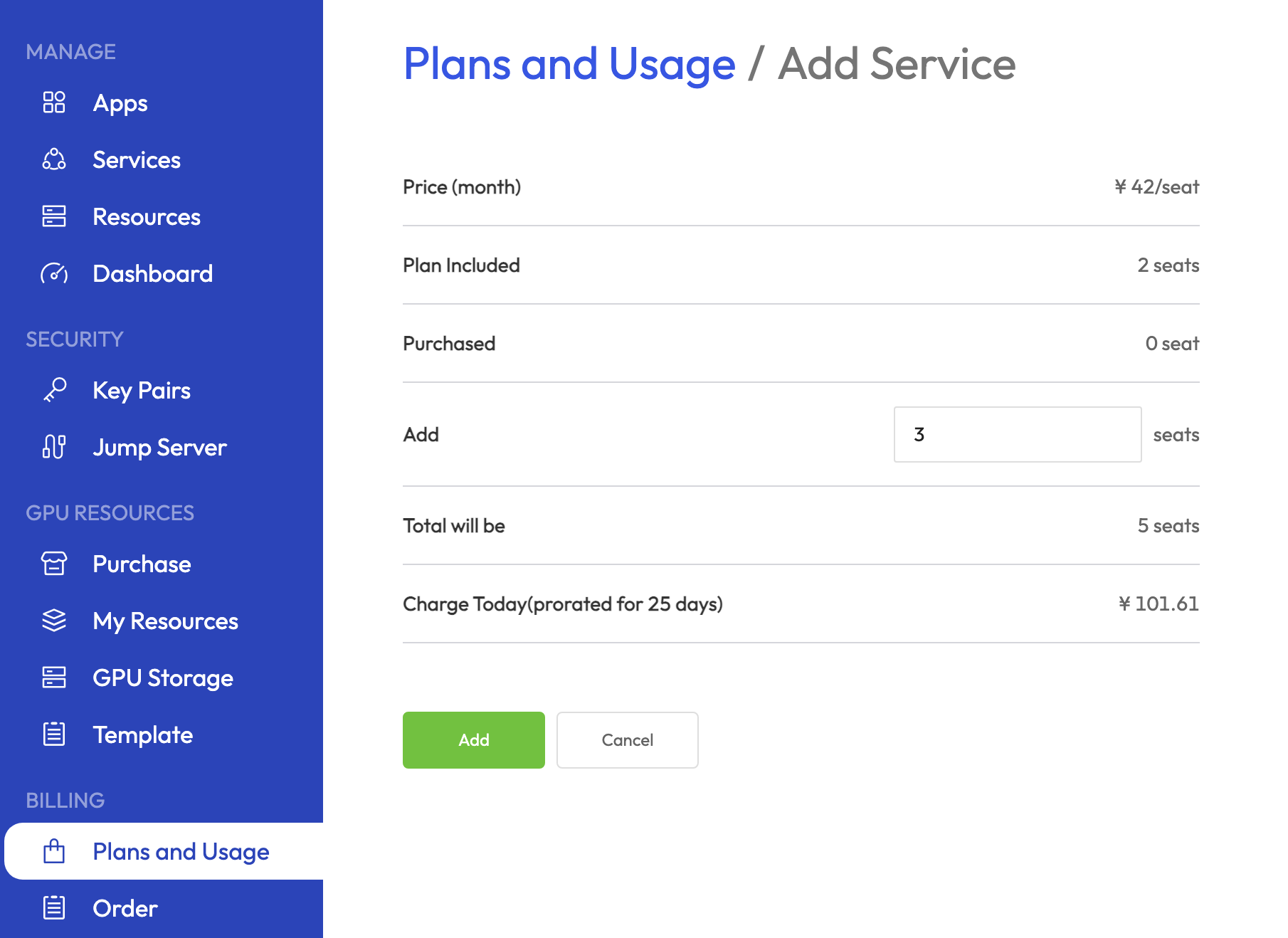Click the GPU Storage icon
Image resolution: width=1288 pixels, height=938 pixels.
coord(54,678)
